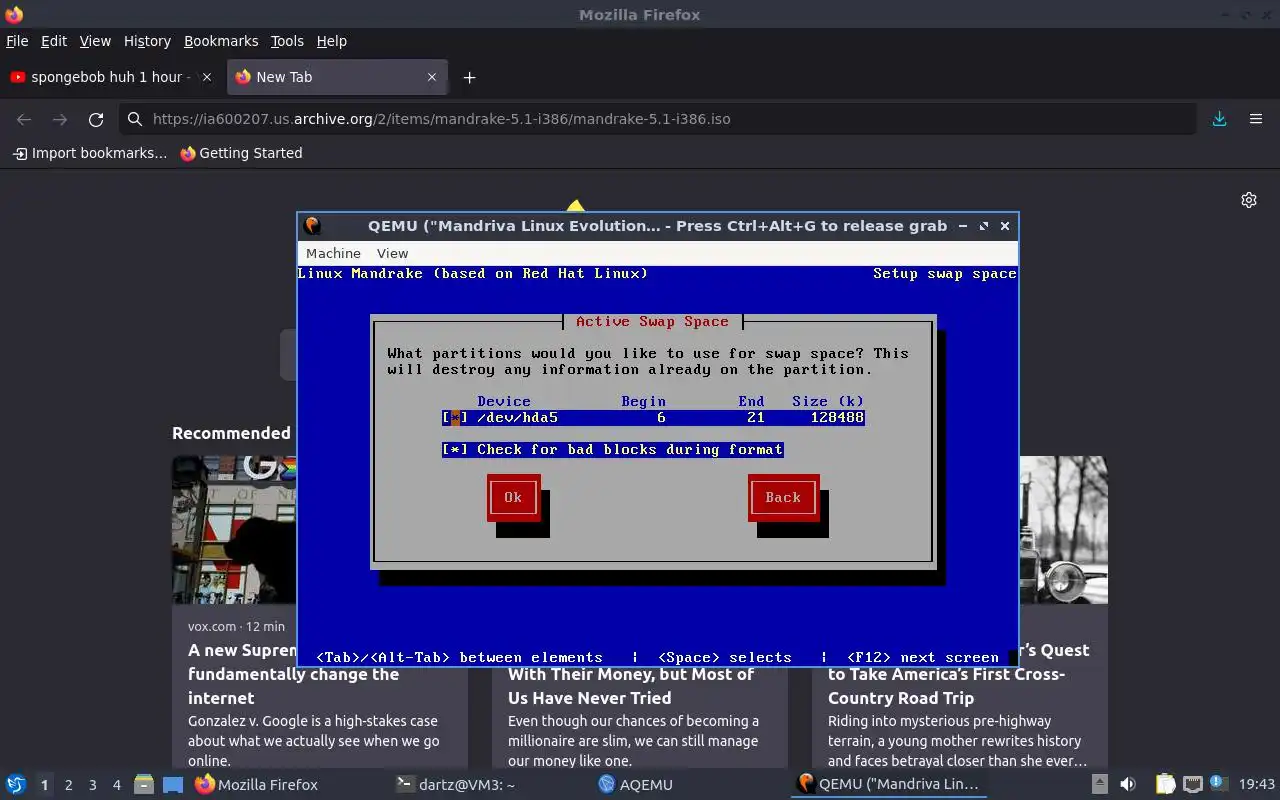1280x800 pixels.
Task: Open the Us Have Never Tried article
Action: coord(631,686)
